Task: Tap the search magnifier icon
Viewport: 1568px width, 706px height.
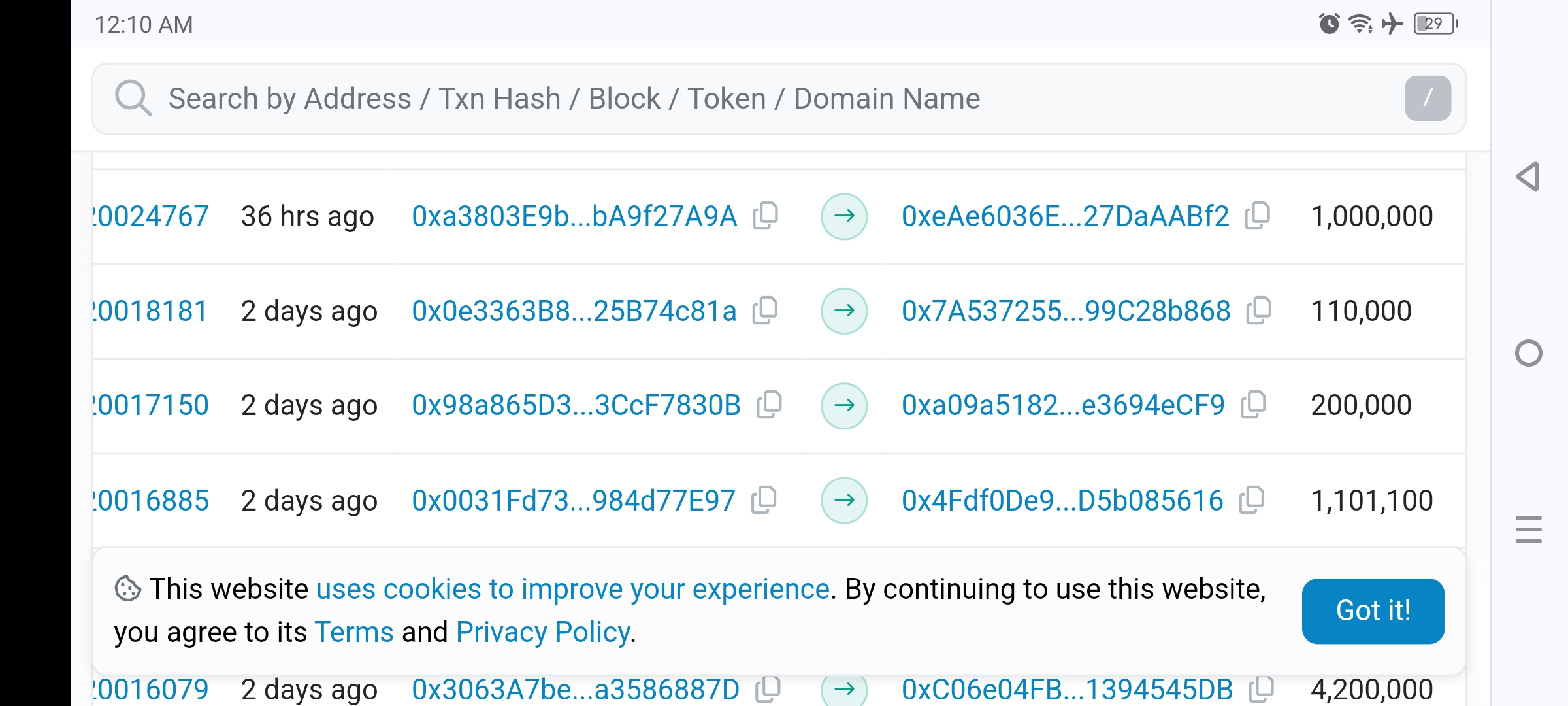Action: coord(133,98)
